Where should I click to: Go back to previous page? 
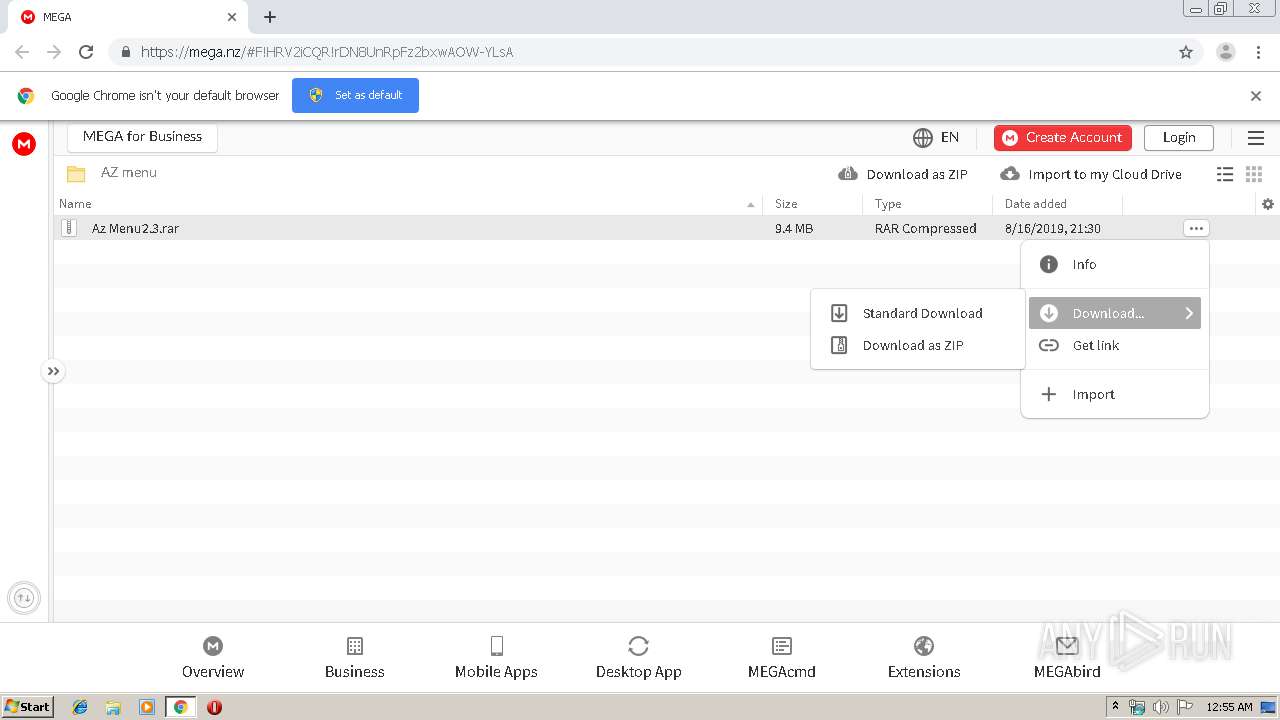pos(22,52)
